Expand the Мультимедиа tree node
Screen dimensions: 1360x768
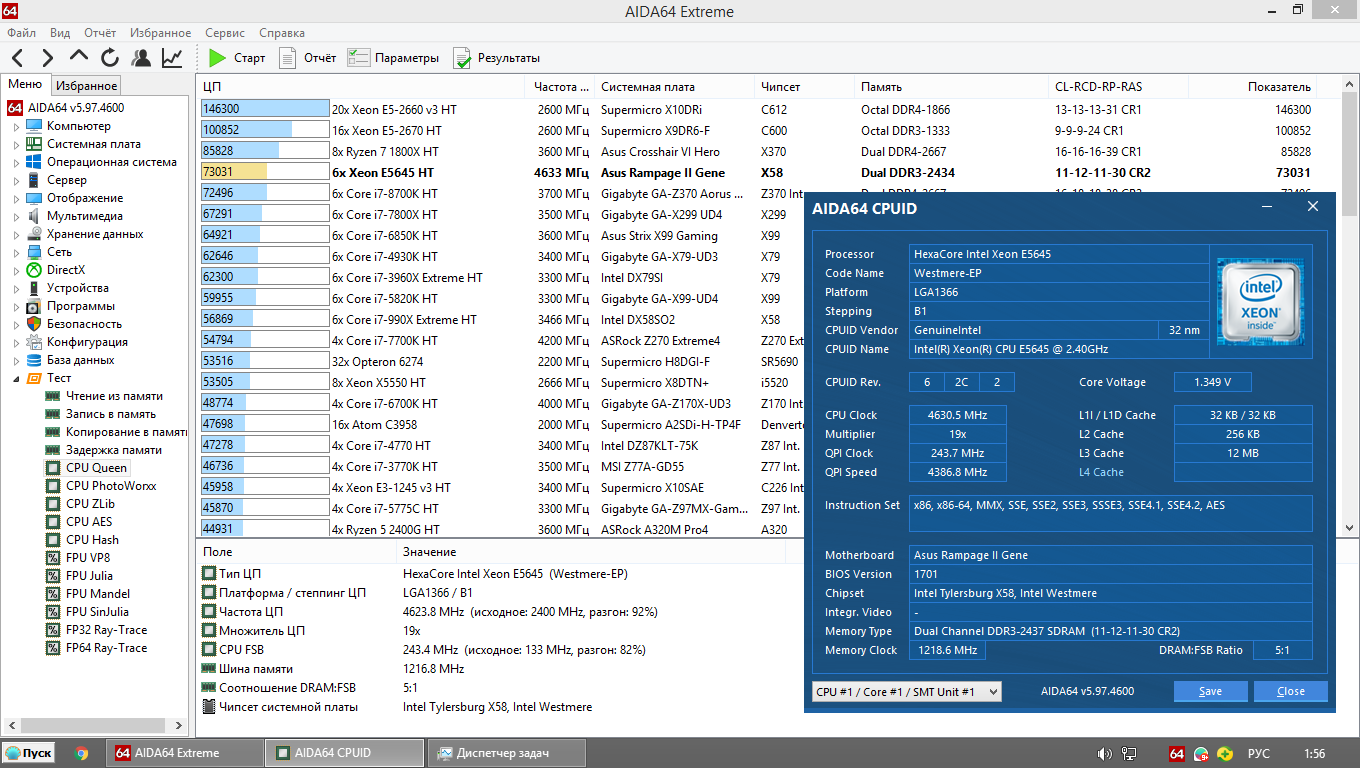(16, 217)
